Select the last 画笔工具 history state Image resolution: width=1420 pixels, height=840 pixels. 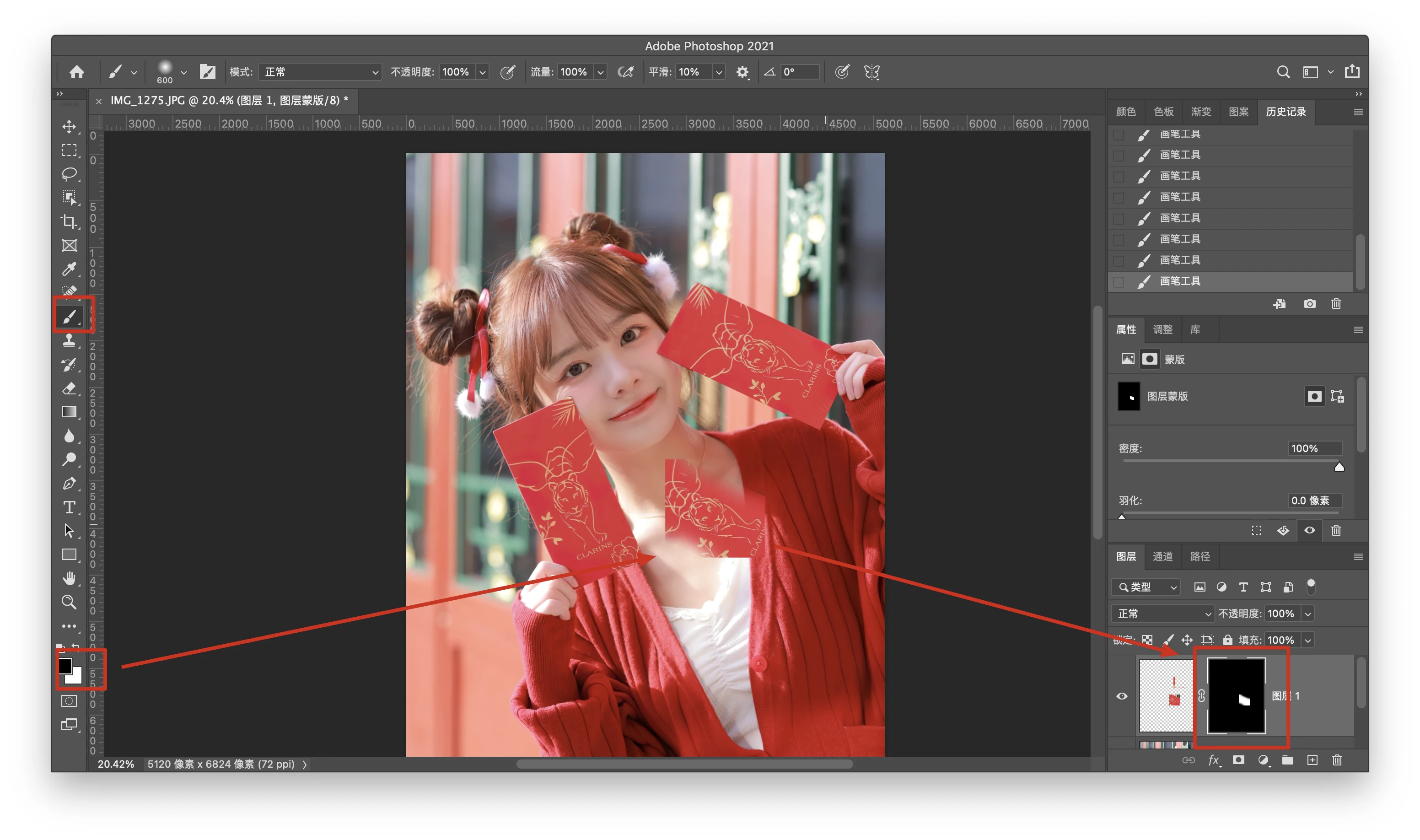coord(1180,281)
